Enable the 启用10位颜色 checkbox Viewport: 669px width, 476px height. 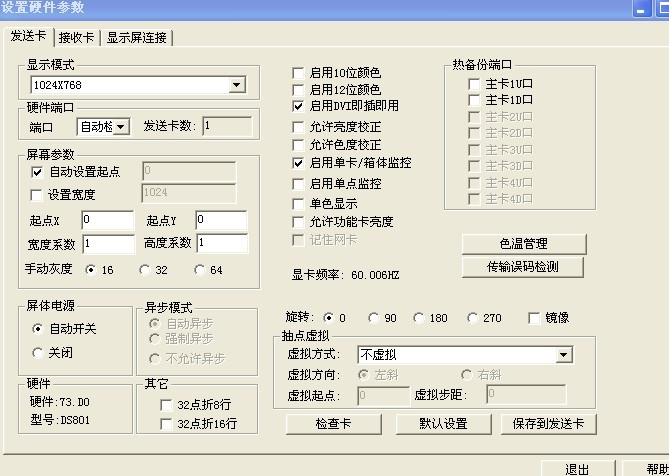298,73
